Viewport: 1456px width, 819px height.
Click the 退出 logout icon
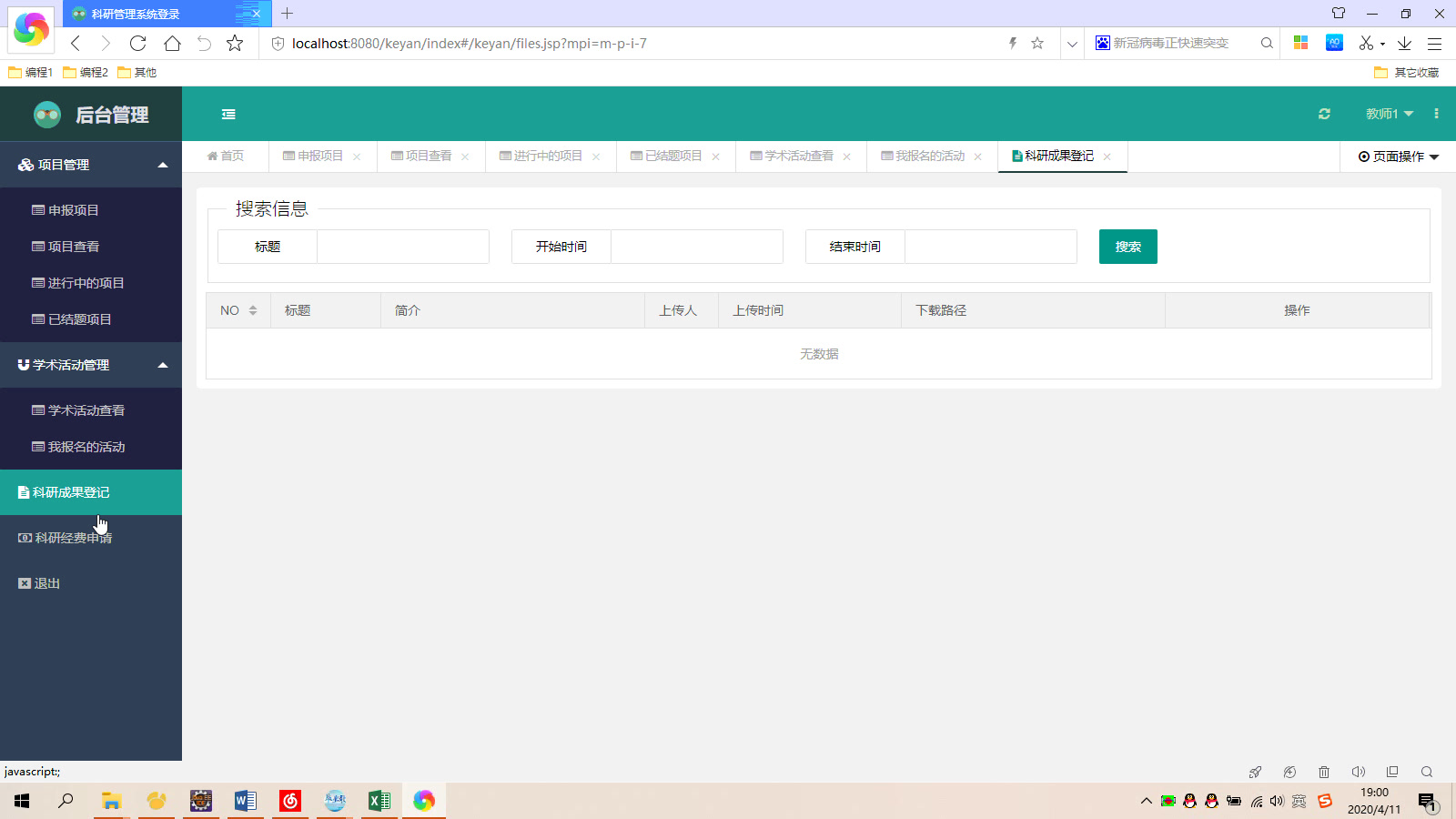click(x=25, y=582)
